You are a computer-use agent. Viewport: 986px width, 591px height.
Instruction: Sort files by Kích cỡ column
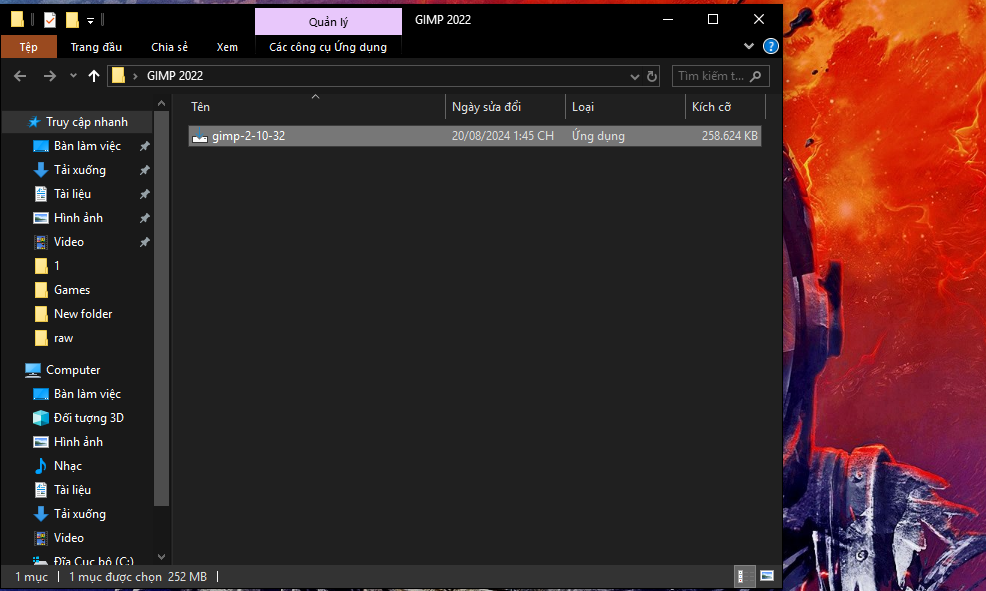(x=711, y=107)
